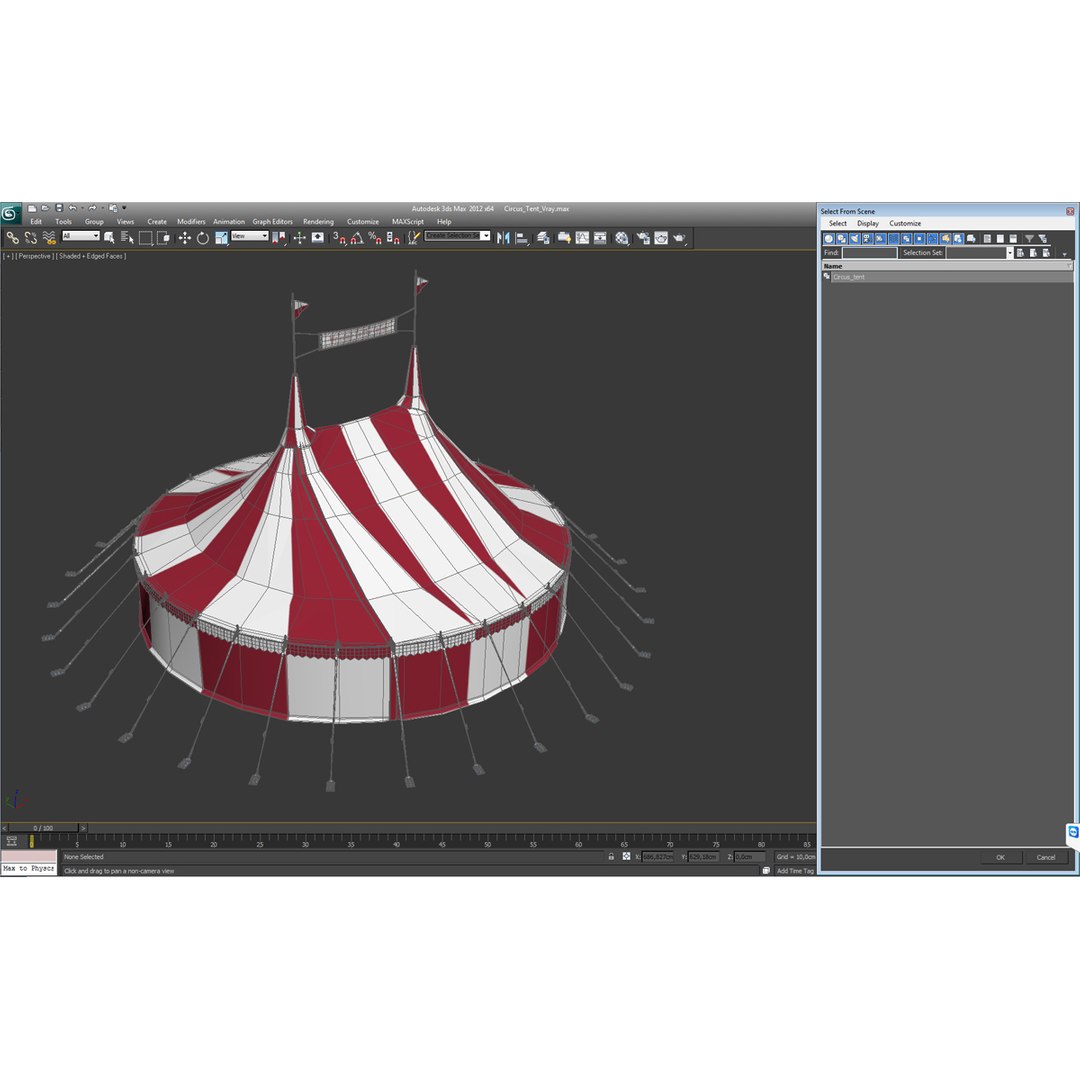Open the Edit menu
The image size is (1080, 1080).
click(36, 222)
